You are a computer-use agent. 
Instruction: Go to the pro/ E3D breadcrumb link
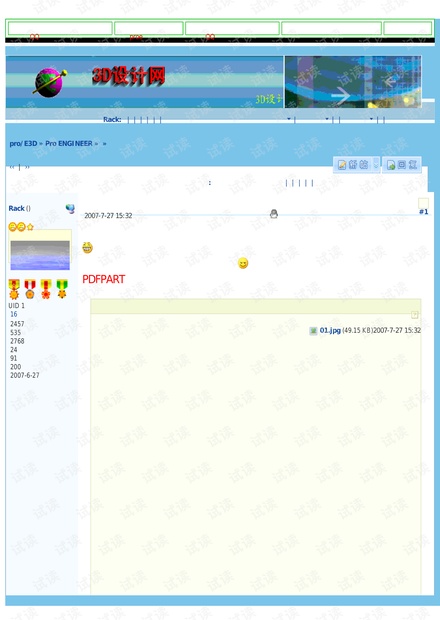click(23, 144)
